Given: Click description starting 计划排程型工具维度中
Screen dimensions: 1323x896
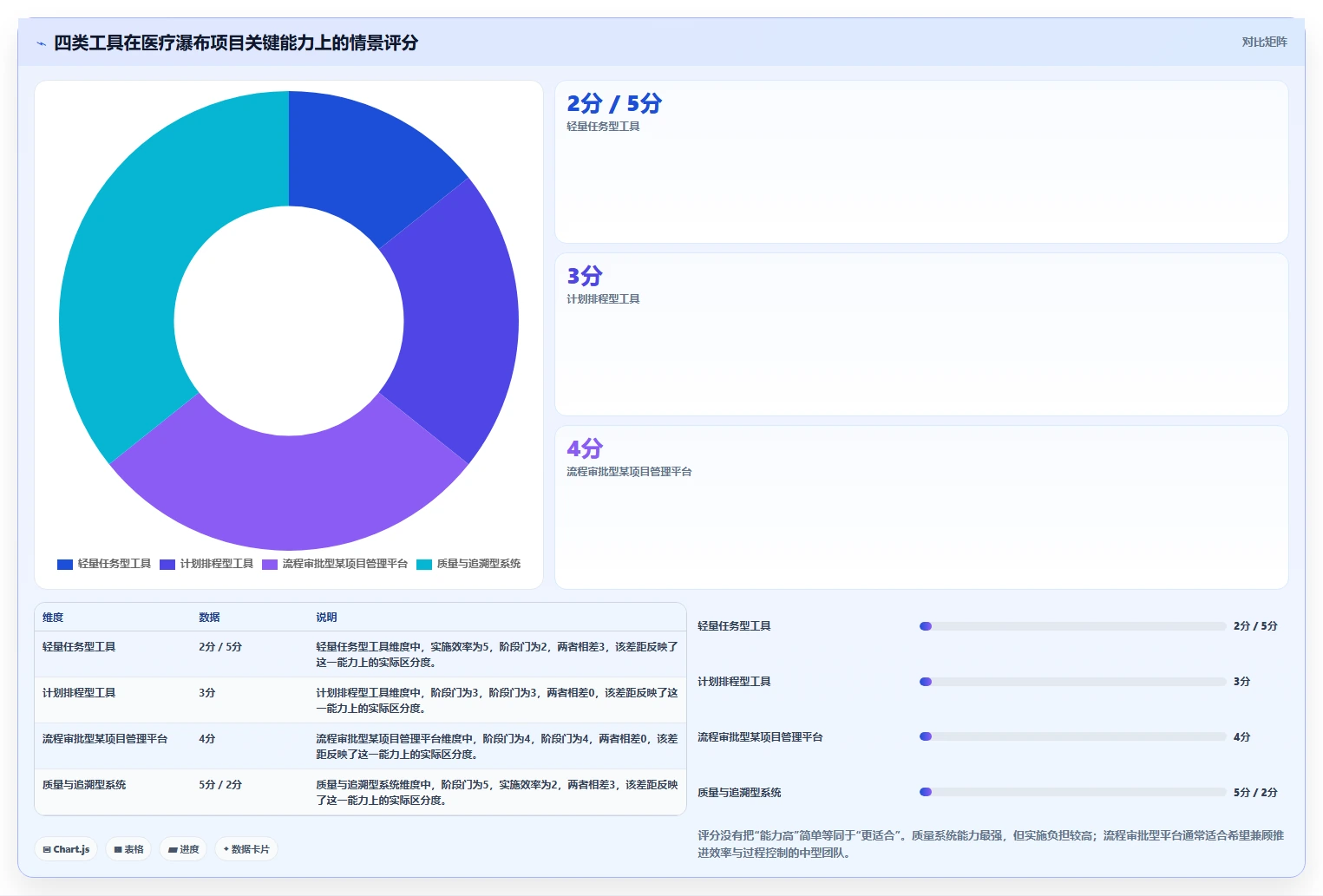Looking at the screenshot, I should (497, 701).
